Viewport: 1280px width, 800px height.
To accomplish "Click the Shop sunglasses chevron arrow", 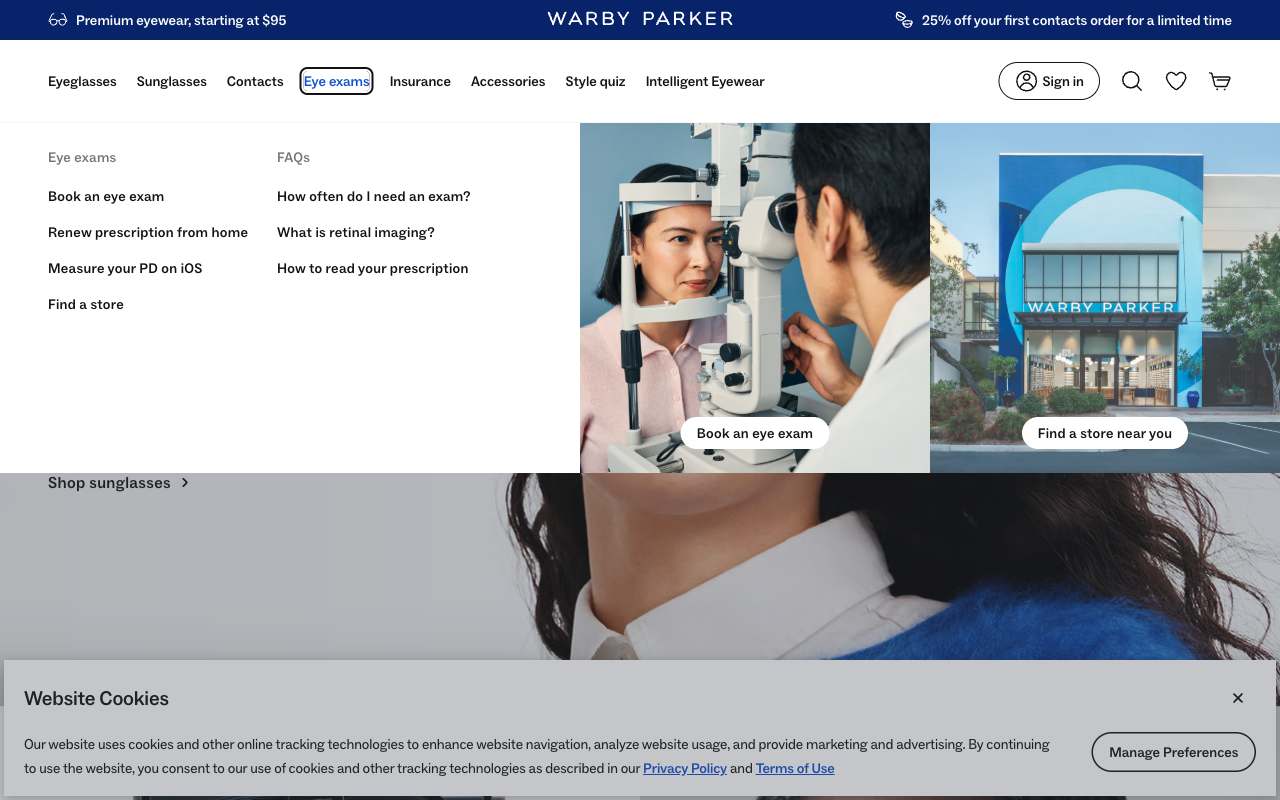I will coord(184,483).
